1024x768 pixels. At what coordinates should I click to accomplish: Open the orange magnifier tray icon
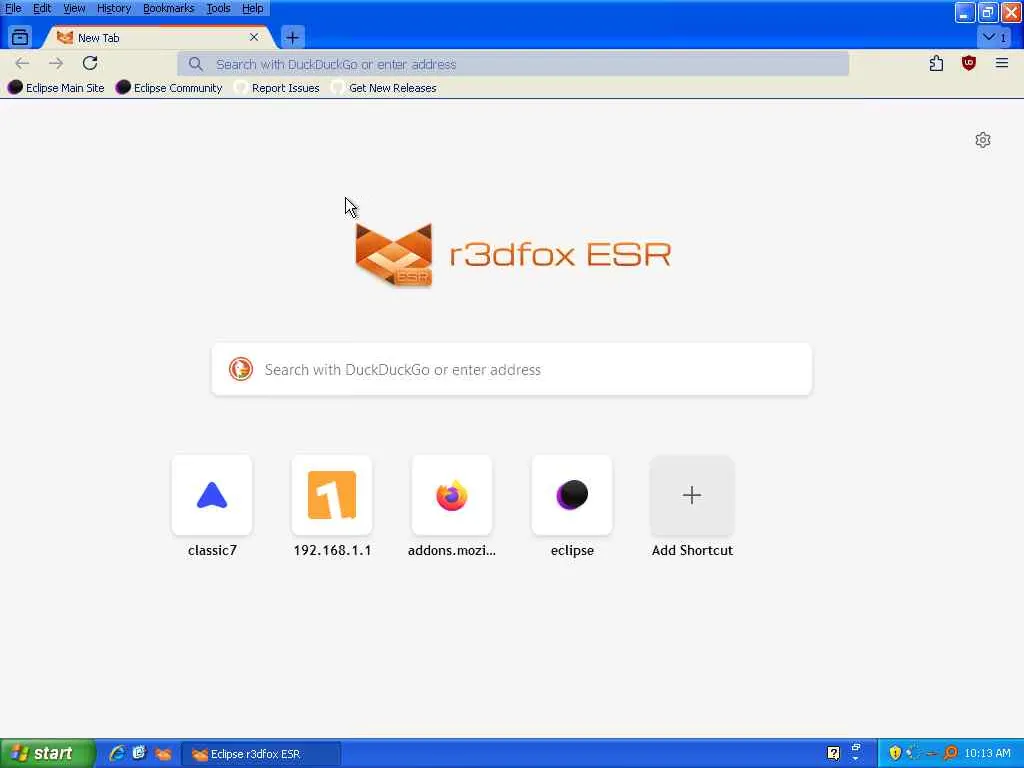950,753
